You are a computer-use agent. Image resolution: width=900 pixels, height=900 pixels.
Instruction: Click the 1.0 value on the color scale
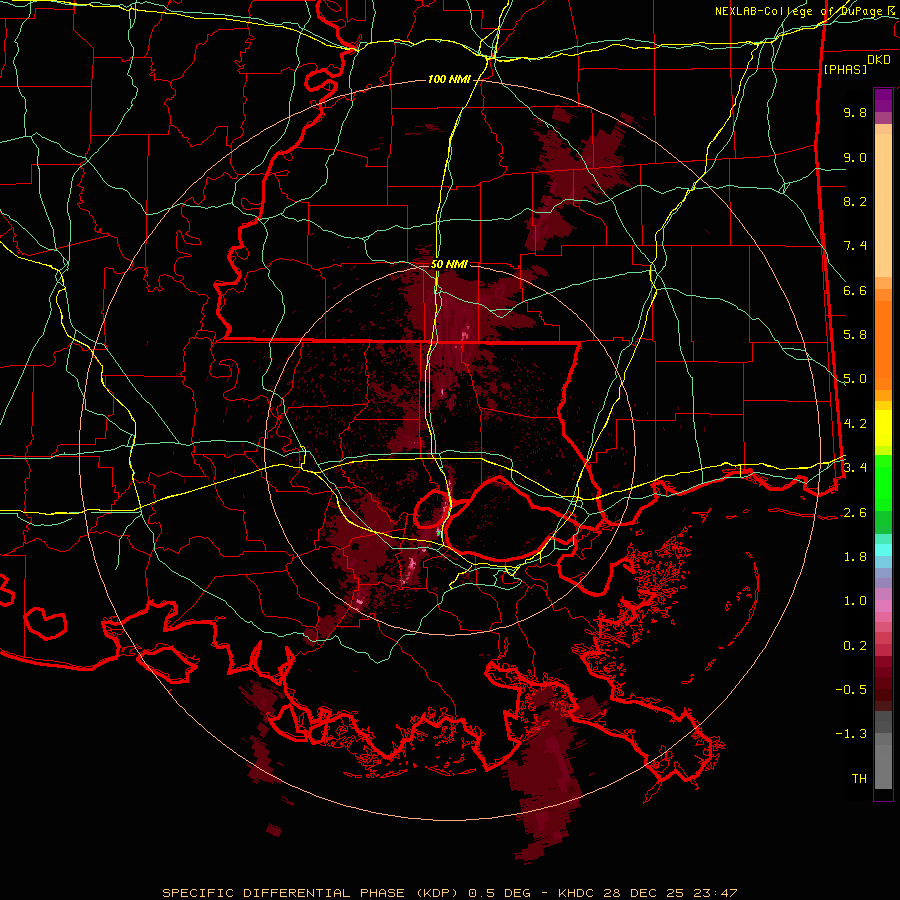(855, 601)
